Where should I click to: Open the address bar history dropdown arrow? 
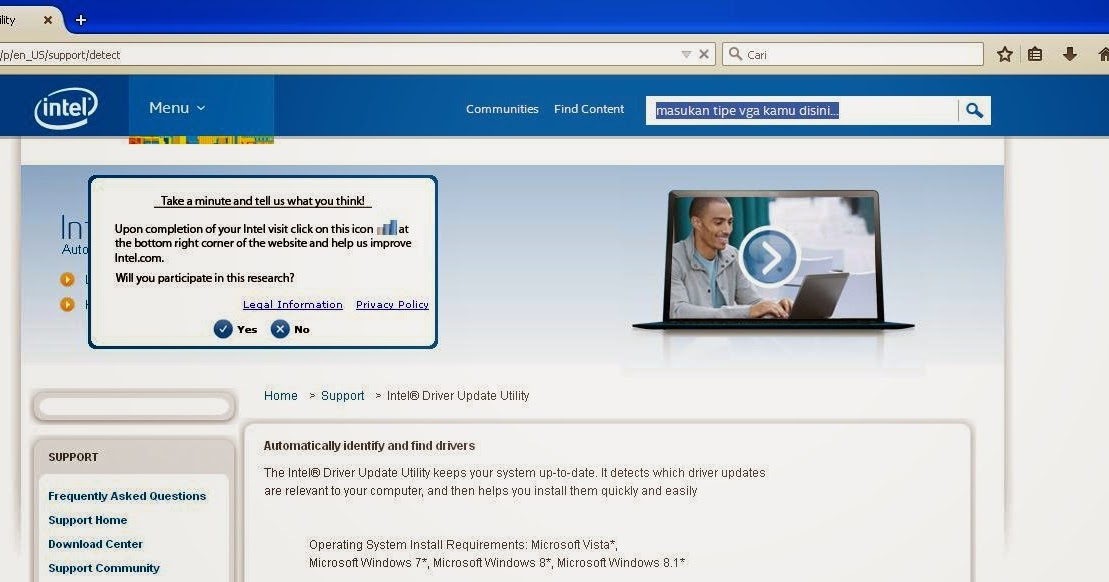coord(685,54)
